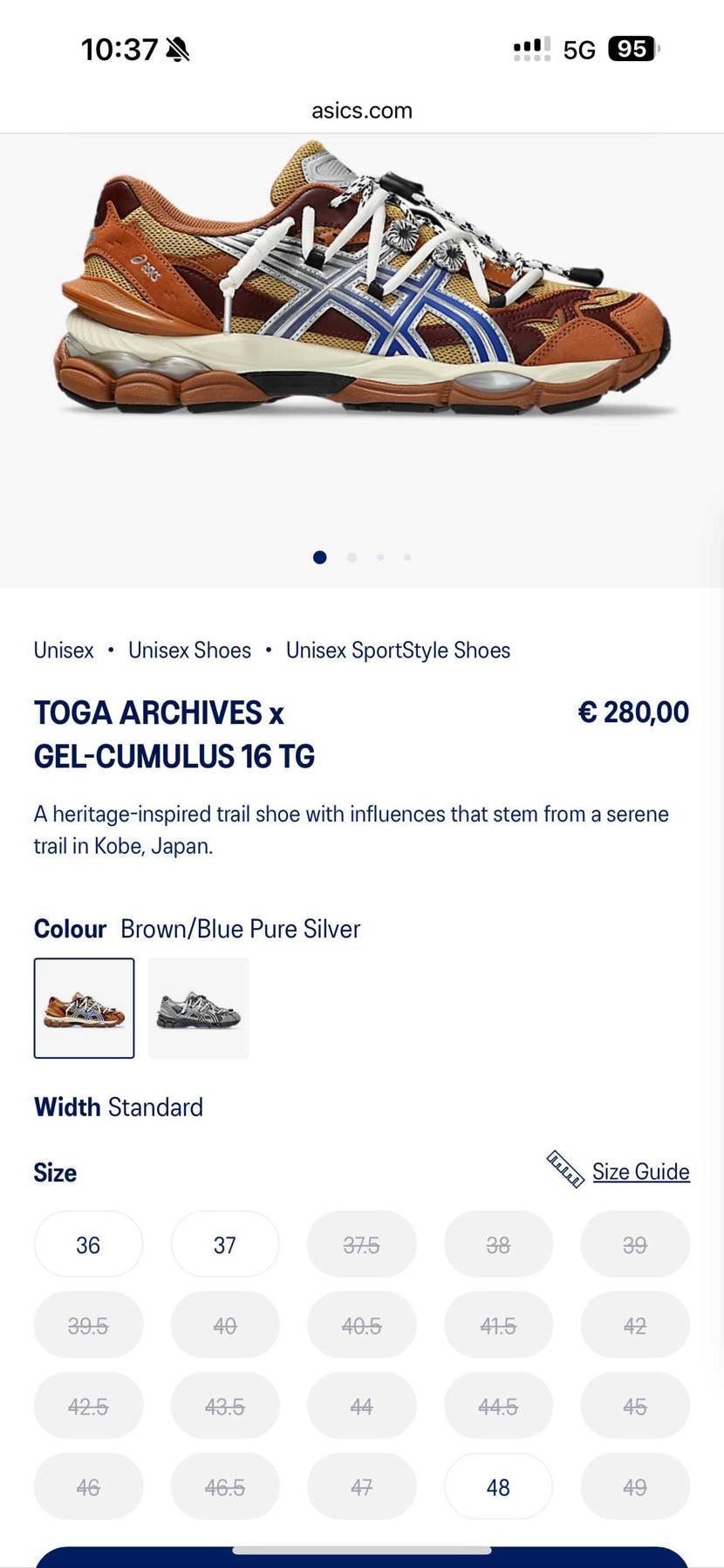Tap the first carousel dot indicator
The image size is (724, 1568).
(320, 557)
